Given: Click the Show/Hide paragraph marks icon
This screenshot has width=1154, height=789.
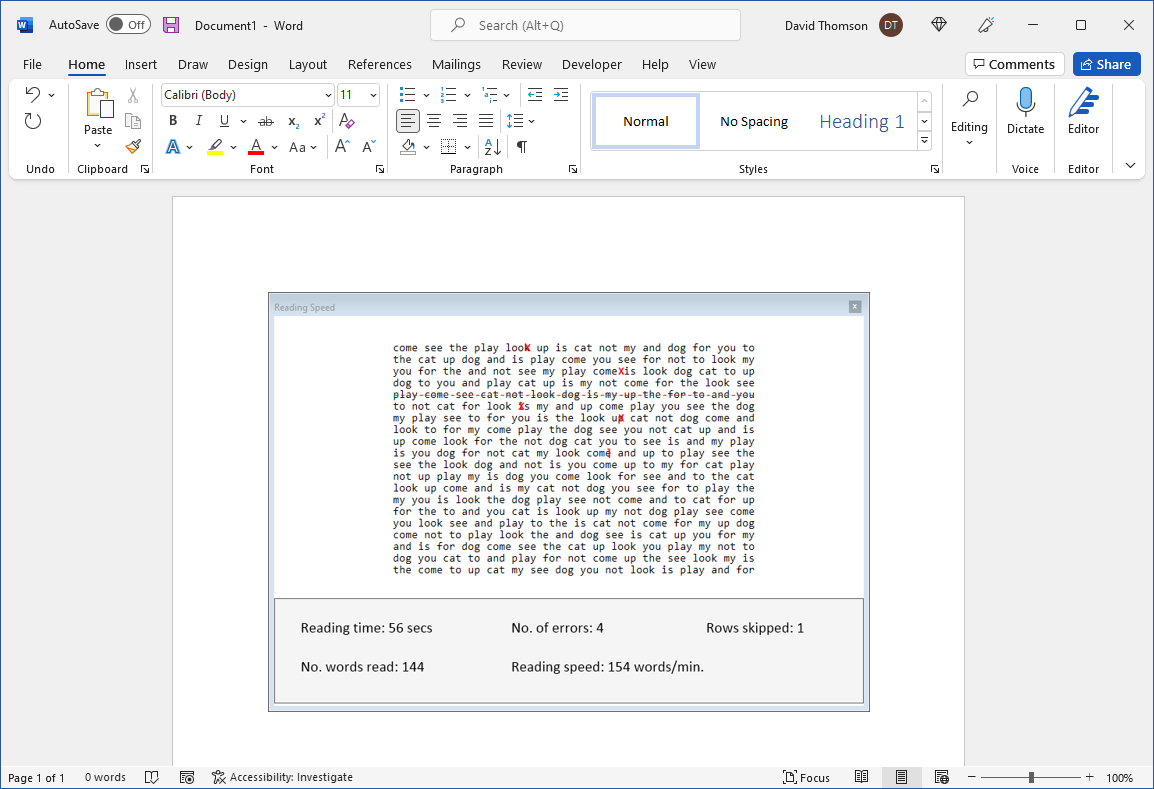Looking at the screenshot, I should click(521, 147).
